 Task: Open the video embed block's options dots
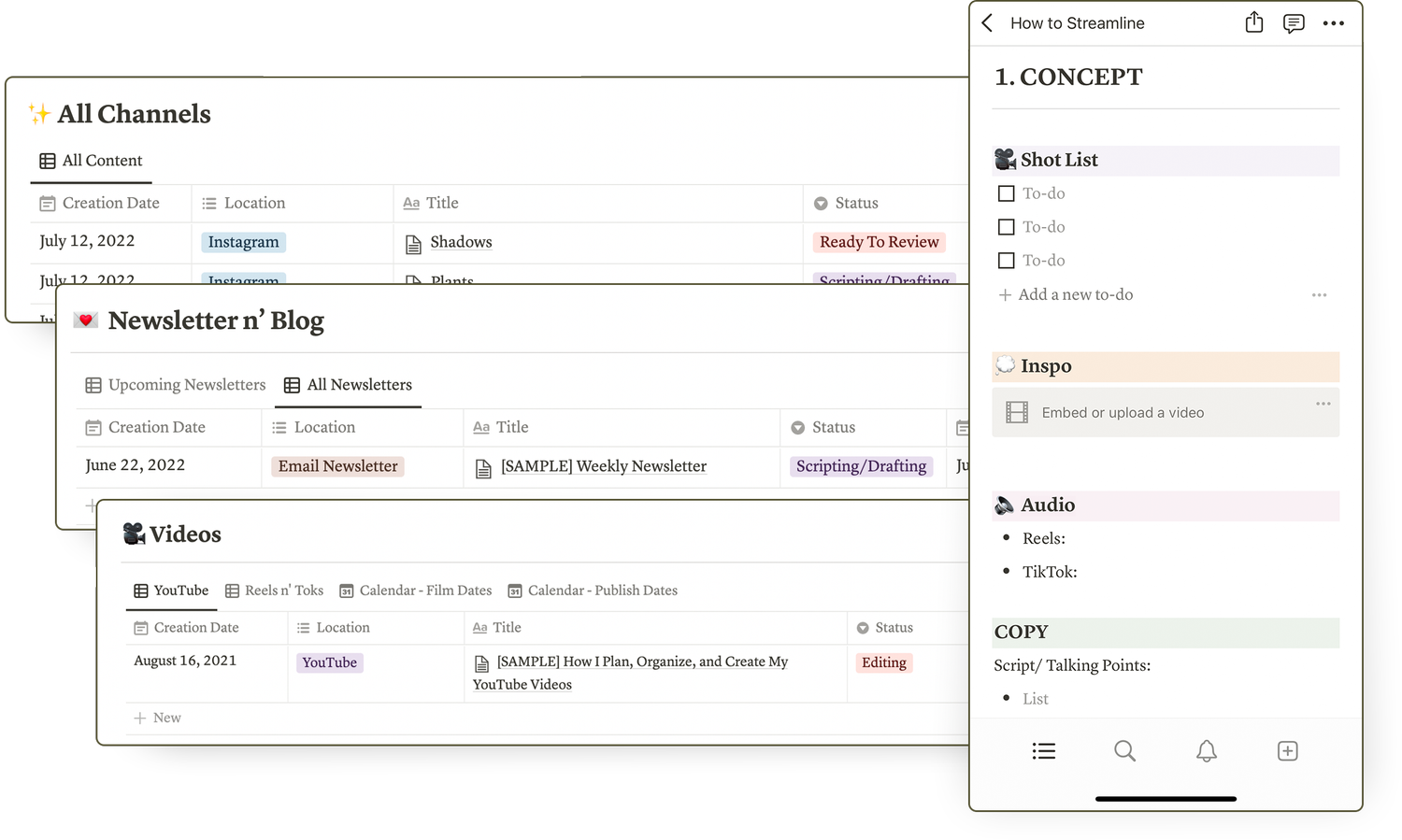point(1323,404)
